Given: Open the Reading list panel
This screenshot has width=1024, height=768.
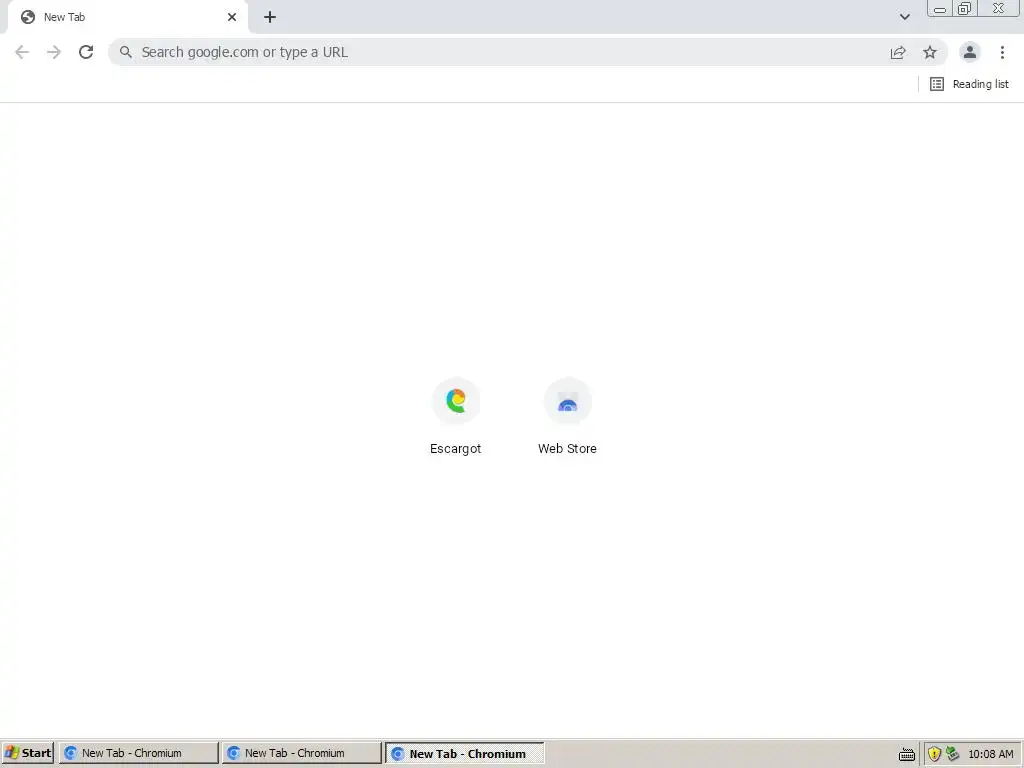Looking at the screenshot, I should pyautogui.click(x=969, y=84).
